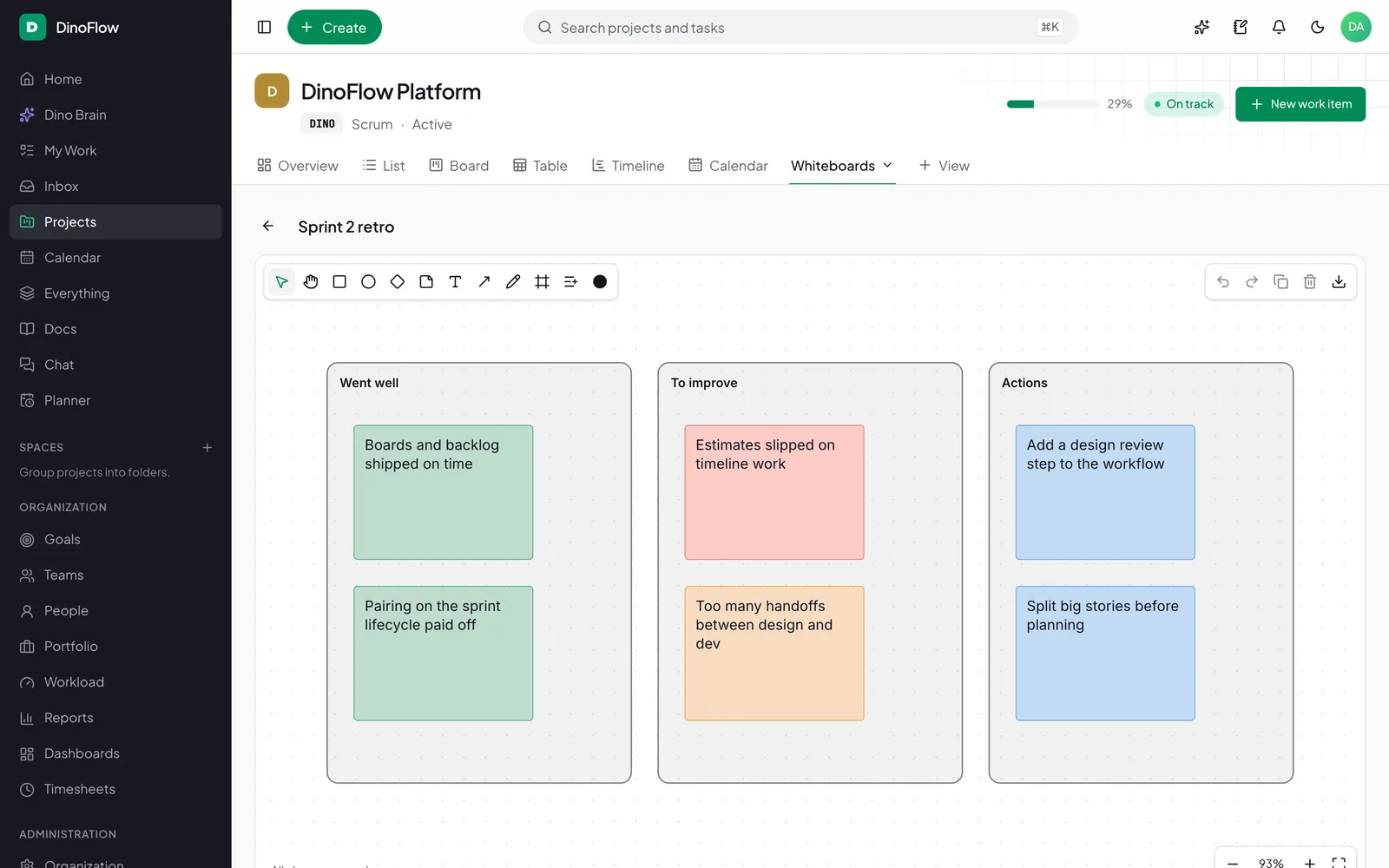
Task: Expand the Whiteboards tab dropdown
Action: (x=888, y=166)
